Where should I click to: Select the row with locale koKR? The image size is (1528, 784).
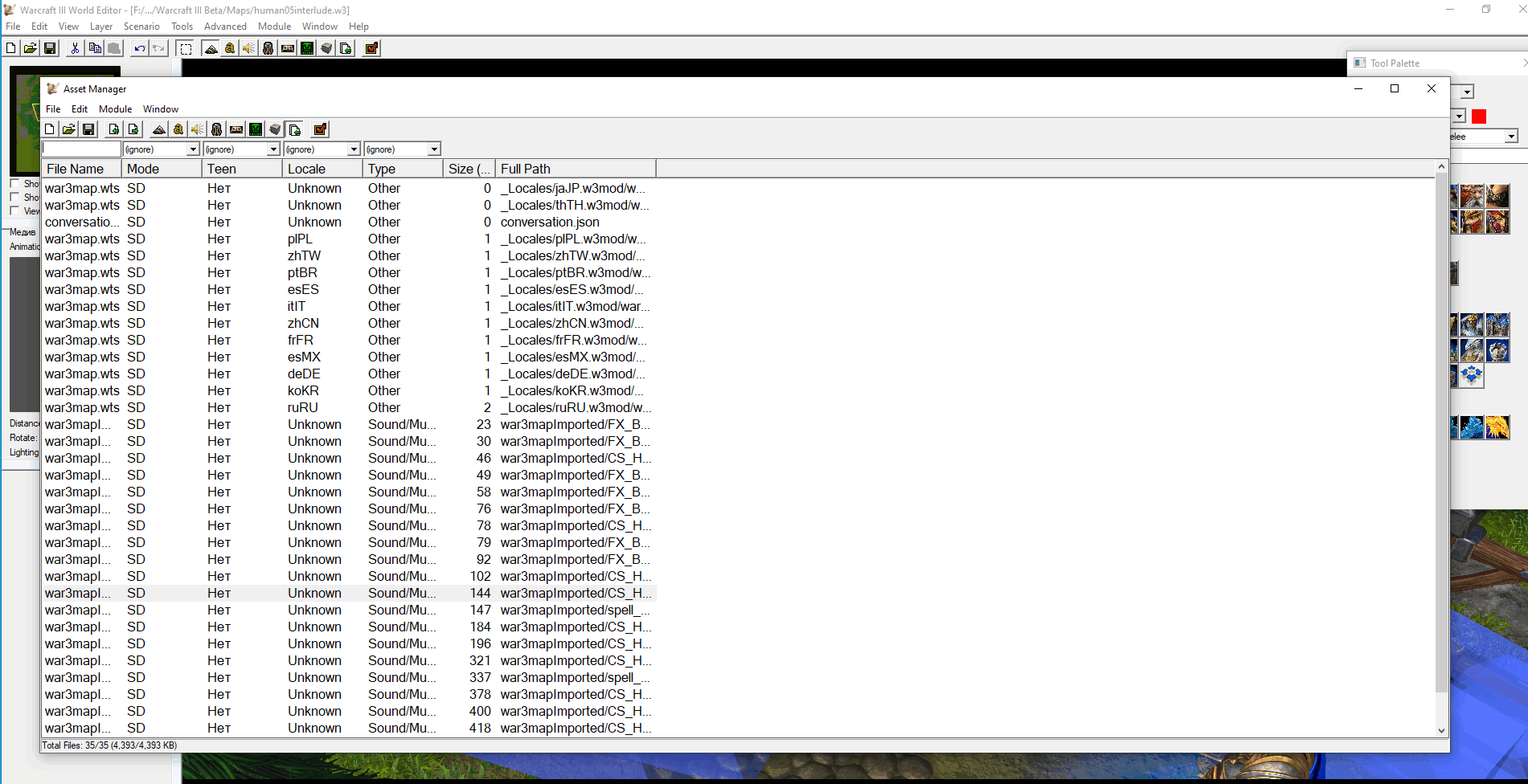tap(349, 390)
